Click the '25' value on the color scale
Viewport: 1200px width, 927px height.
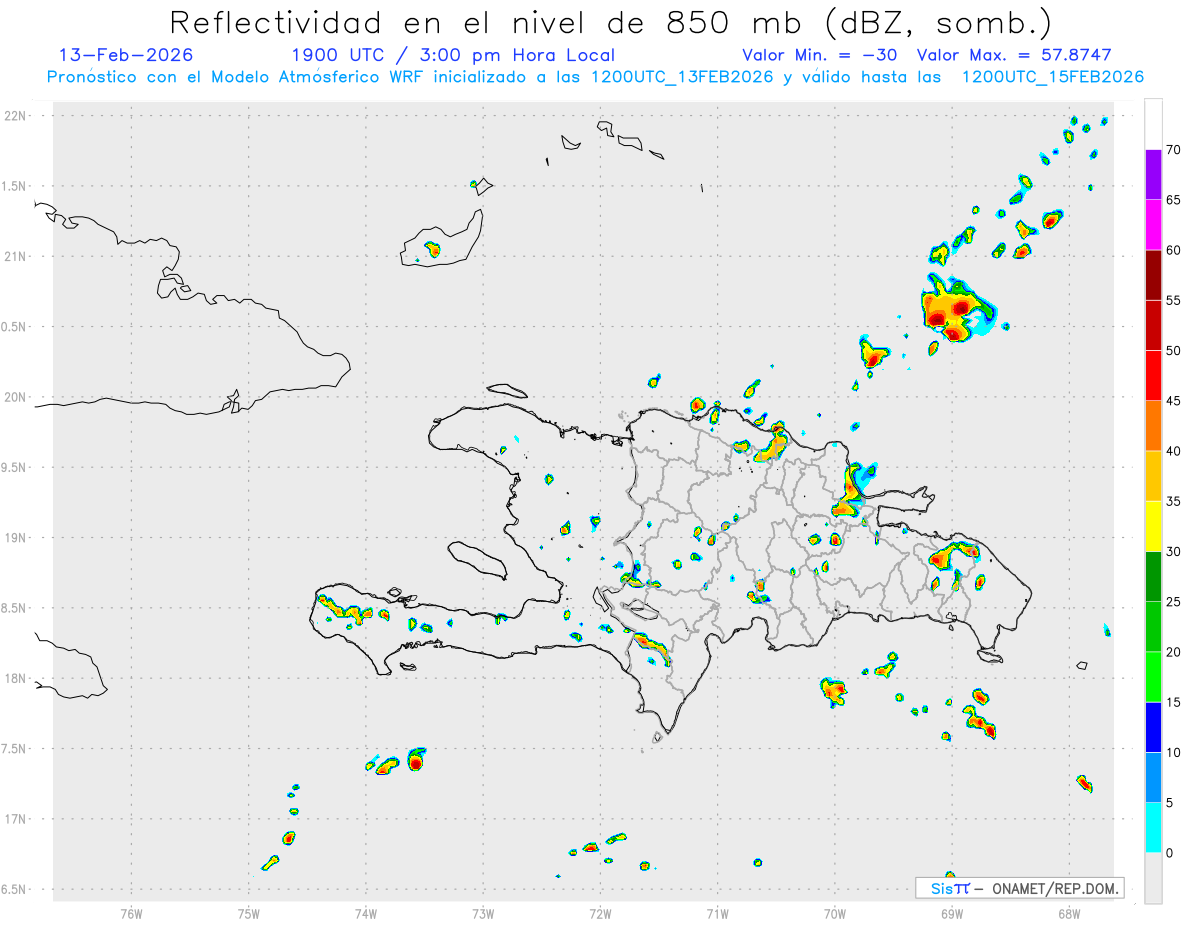1174,602
